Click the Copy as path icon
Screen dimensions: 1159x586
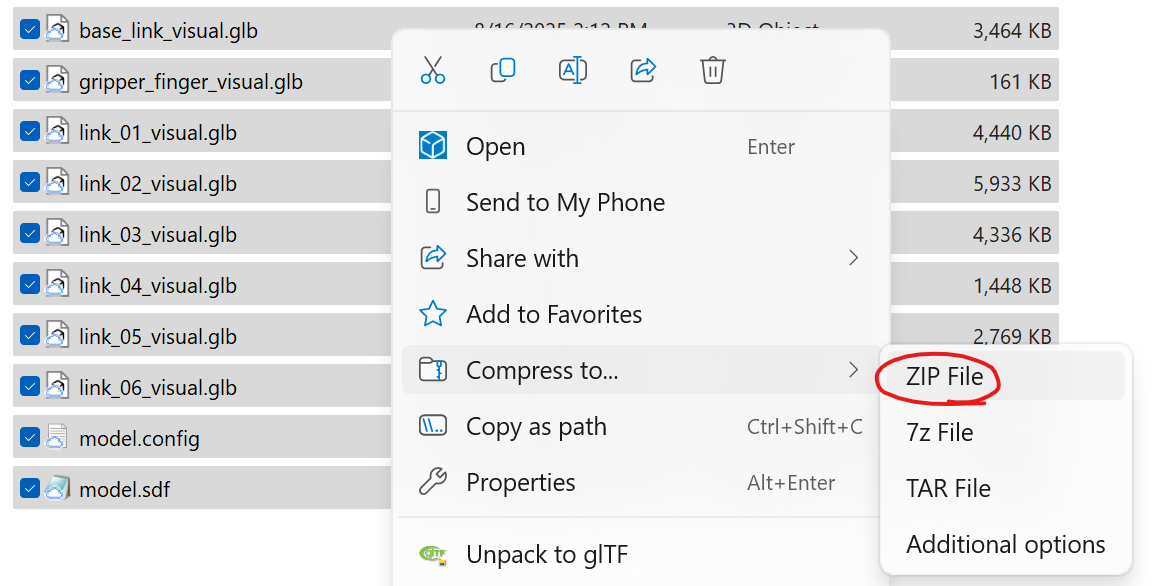click(x=432, y=426)
